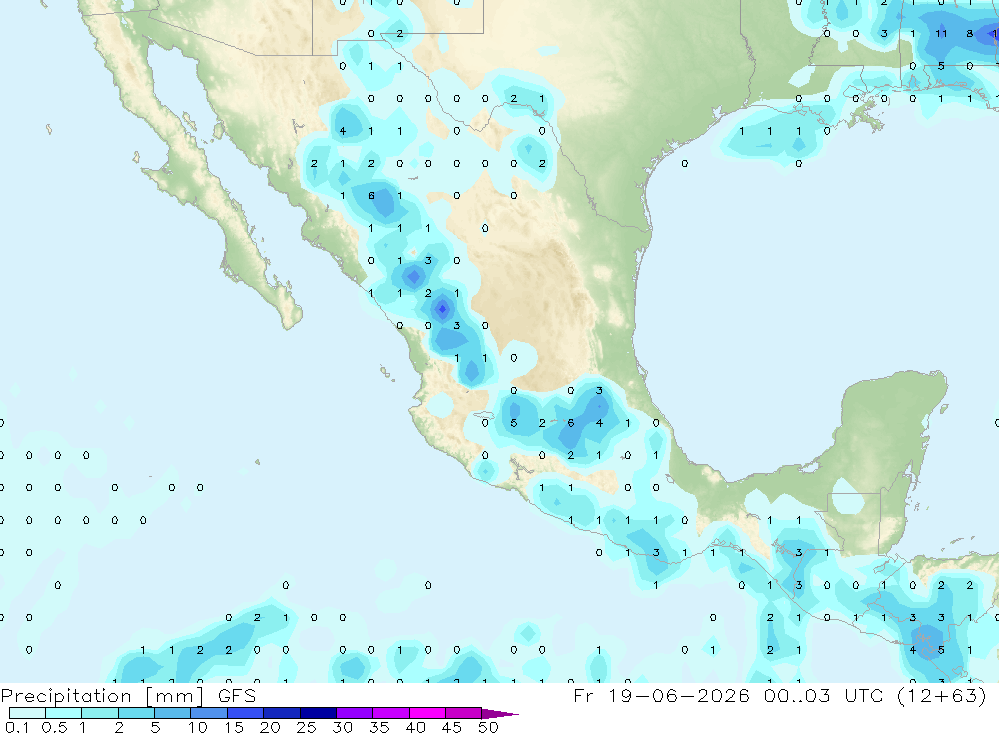
Task: Click the '30' legend scale label
Action: coord(342,727)
